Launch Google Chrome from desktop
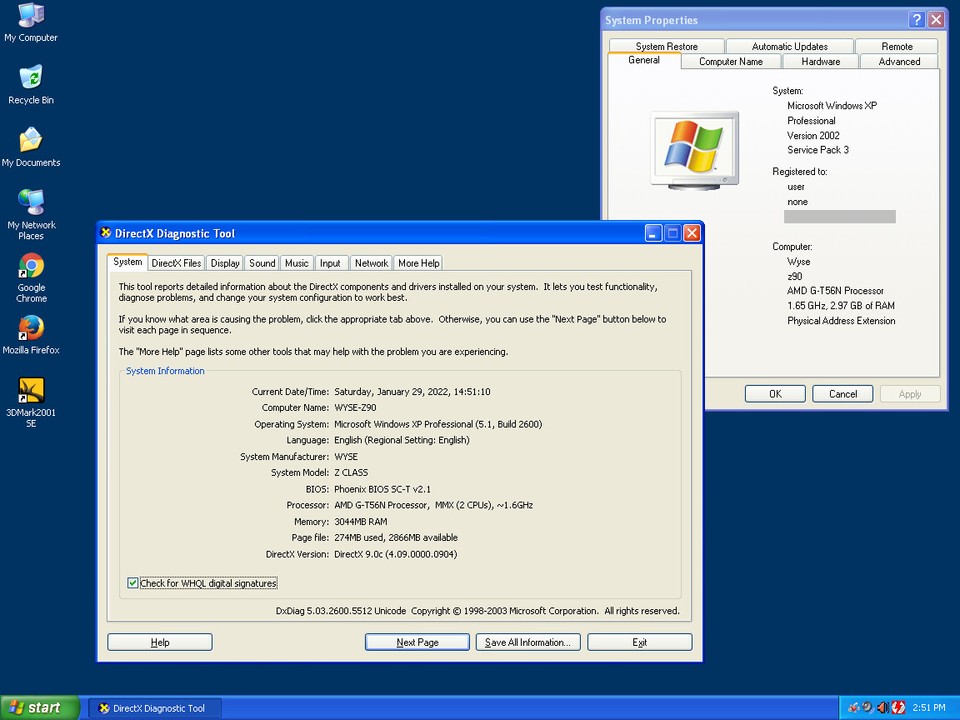Image resolution: width=960 pixels, height=720 pixels. (x=31, y=266)
